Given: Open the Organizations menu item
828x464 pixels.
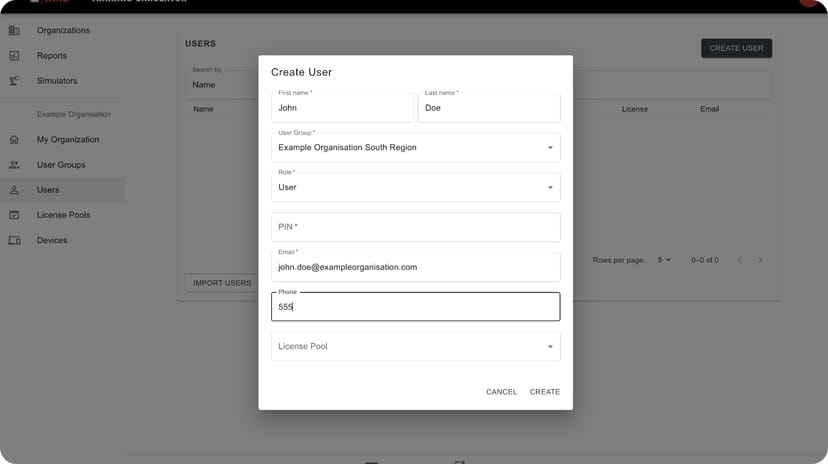Looking at the screenshot, I should [x=62, y=31].
